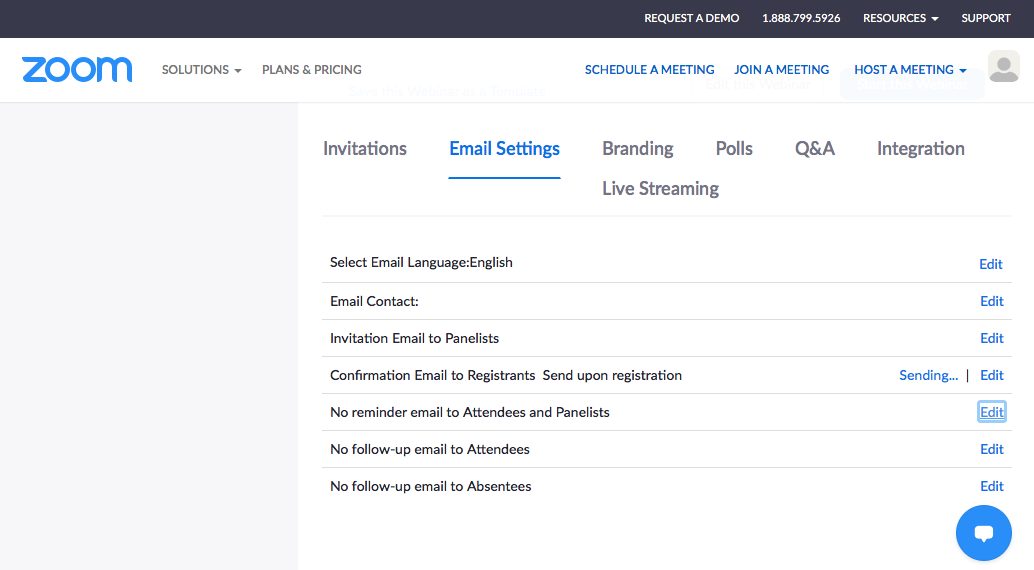Edit the Email Contact row
The image size is (1034, 570).
coord(991,301)
